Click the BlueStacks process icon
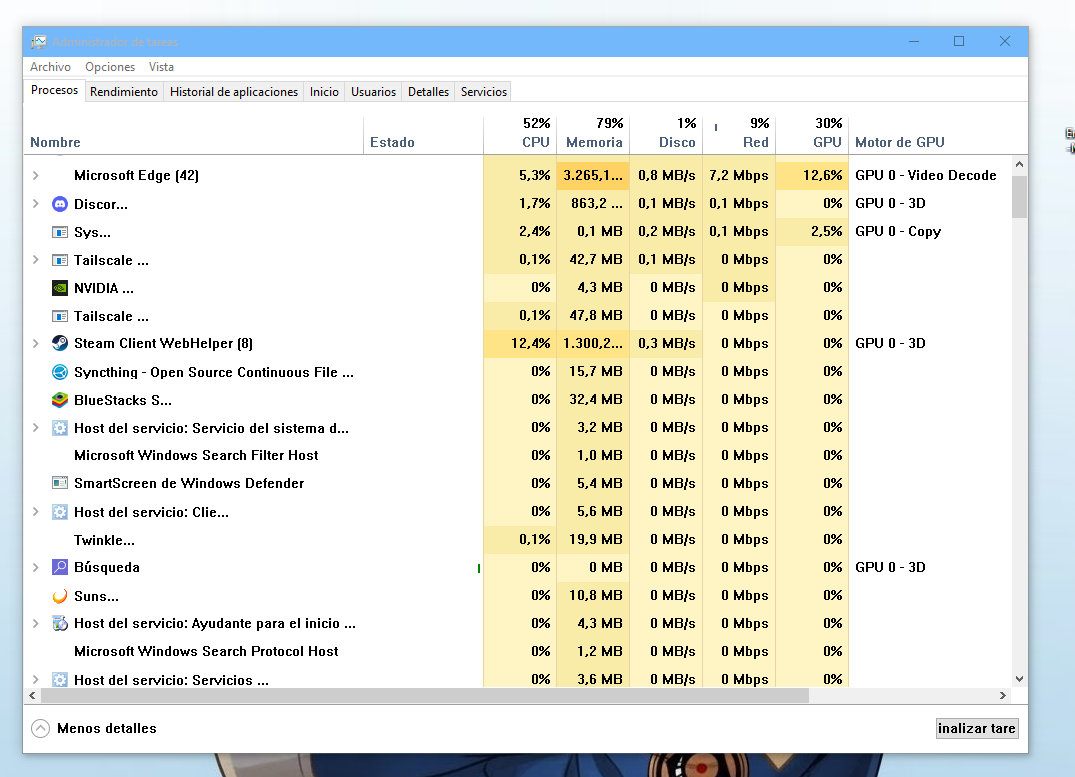 click(60, 400)
